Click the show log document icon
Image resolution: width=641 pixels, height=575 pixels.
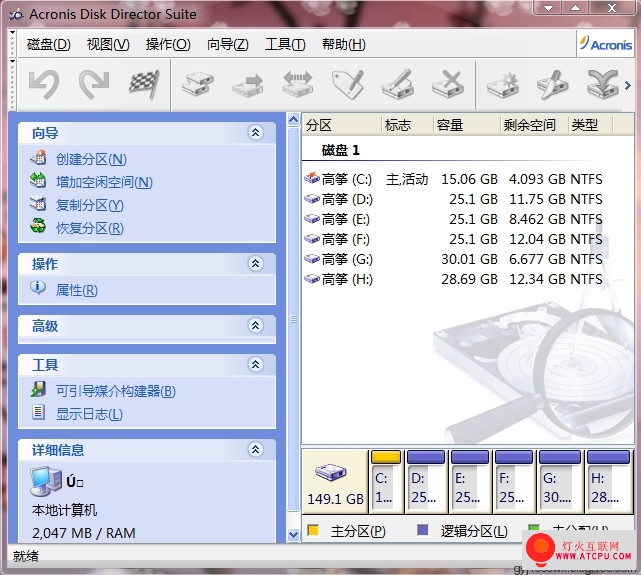click(38, 412)
